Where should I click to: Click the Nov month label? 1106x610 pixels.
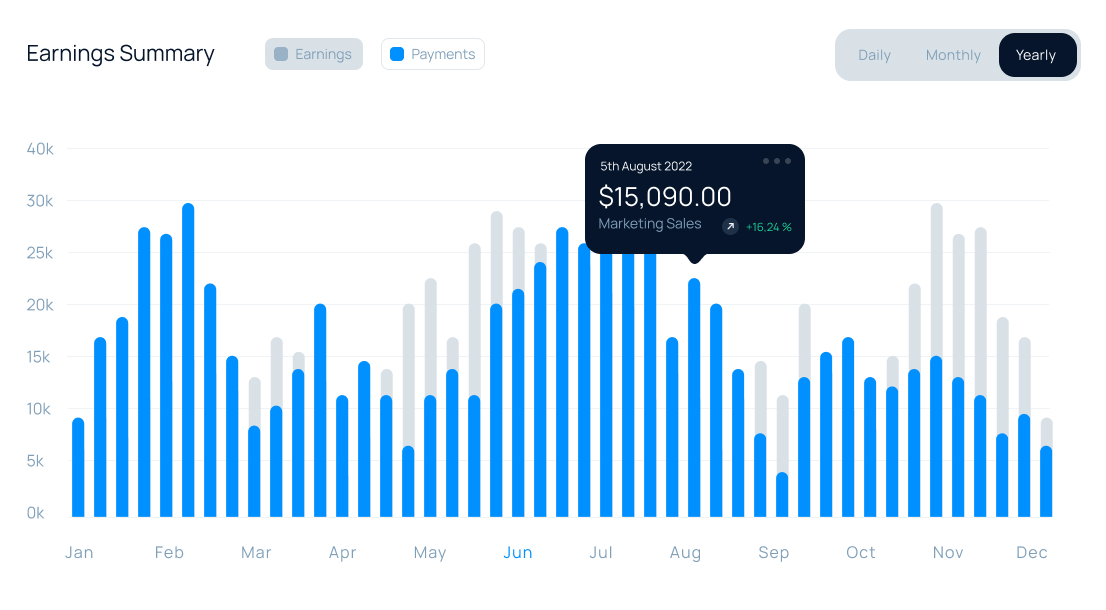(x=947, y=552)
